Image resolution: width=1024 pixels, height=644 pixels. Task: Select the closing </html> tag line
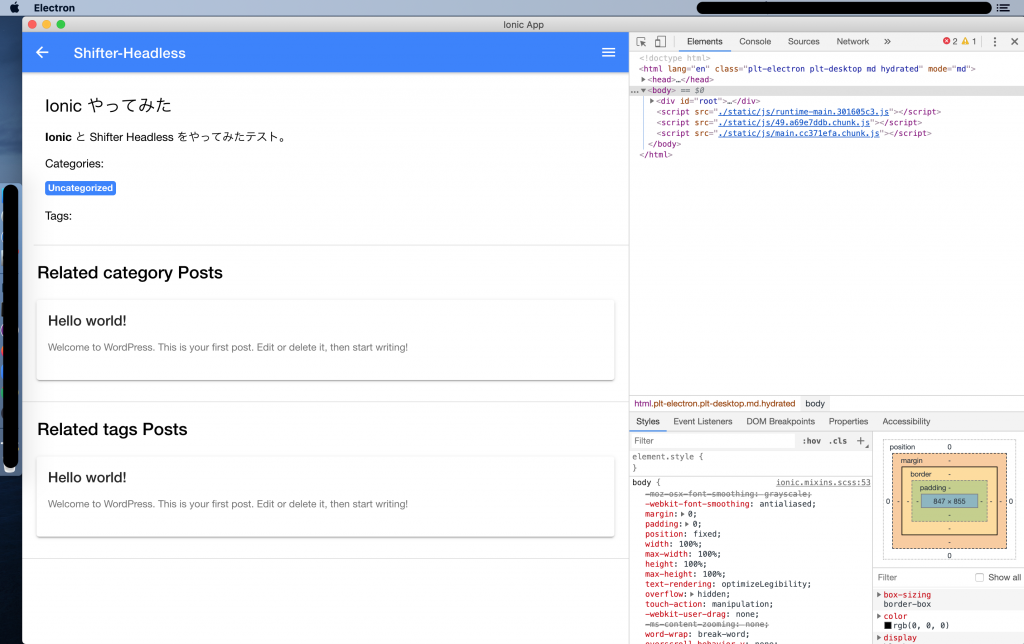click(656, 155)
